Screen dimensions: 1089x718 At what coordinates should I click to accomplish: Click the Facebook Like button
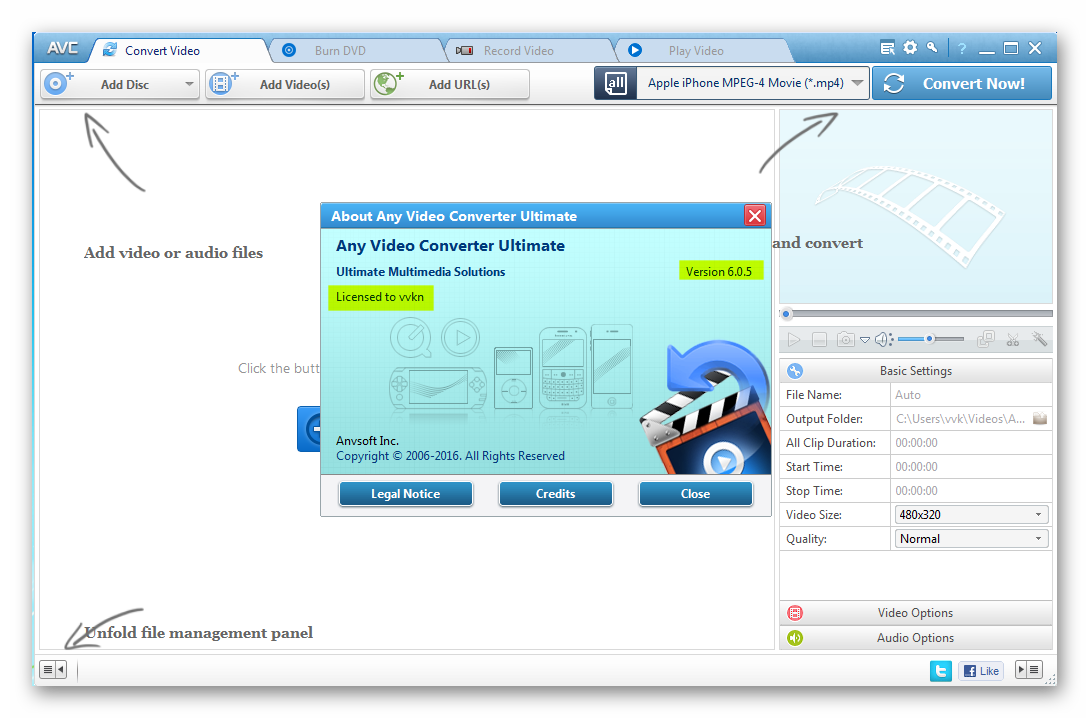[x=981, y=671]
